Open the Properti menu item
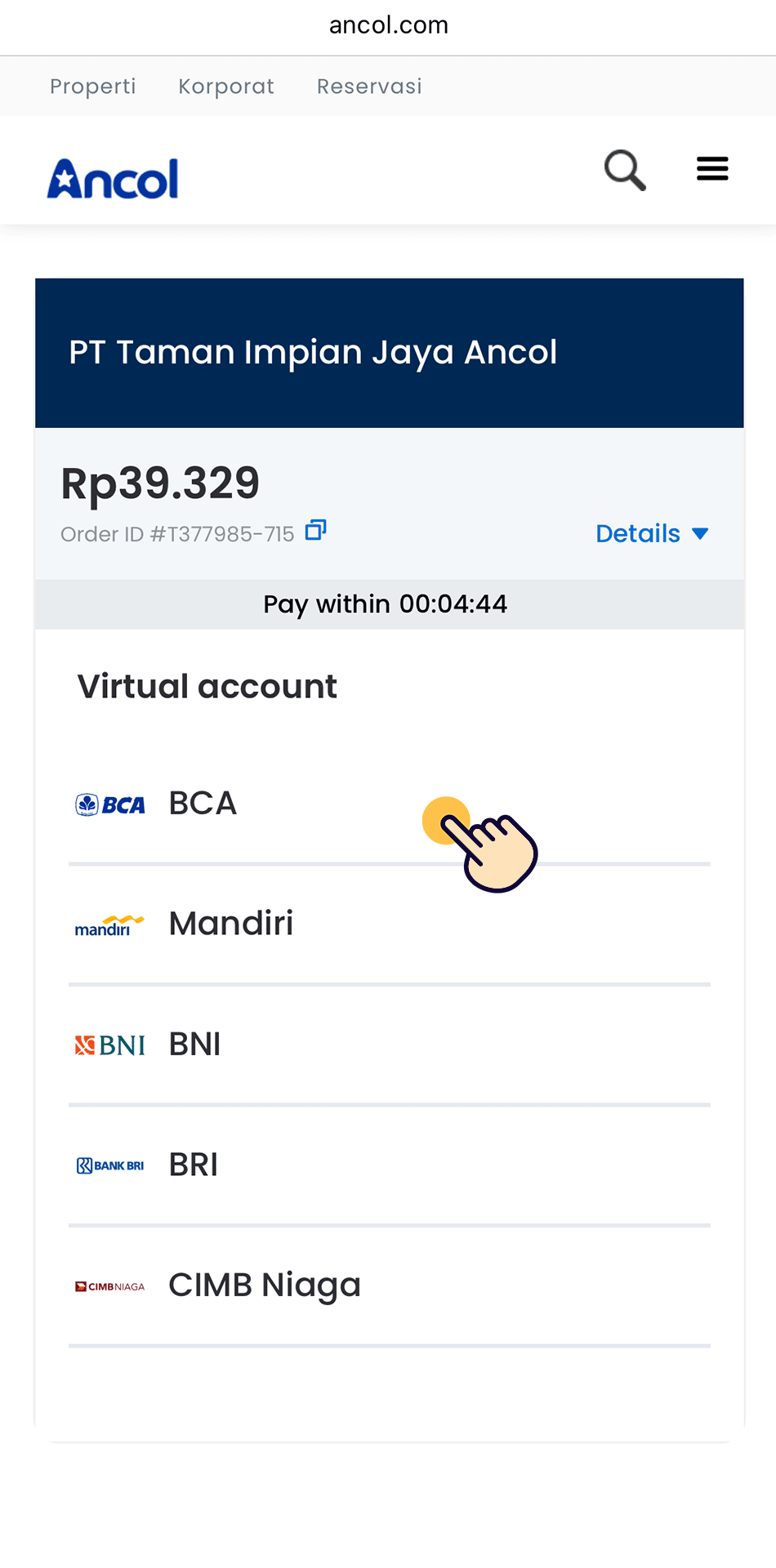Screen dimensions: 776x1568 [x=93, y=86]
